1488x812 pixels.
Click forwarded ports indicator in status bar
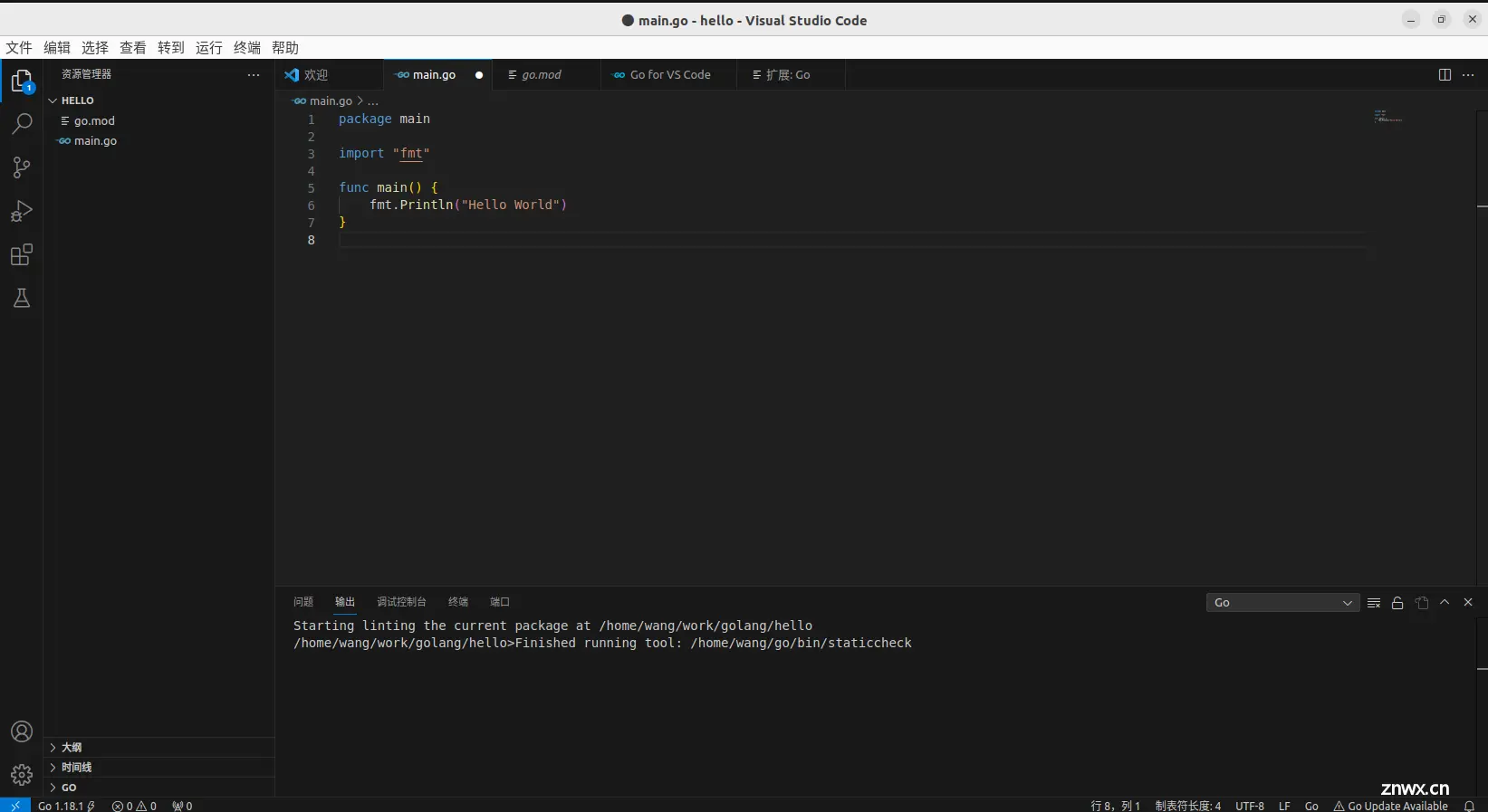click(x=182, y=806)
